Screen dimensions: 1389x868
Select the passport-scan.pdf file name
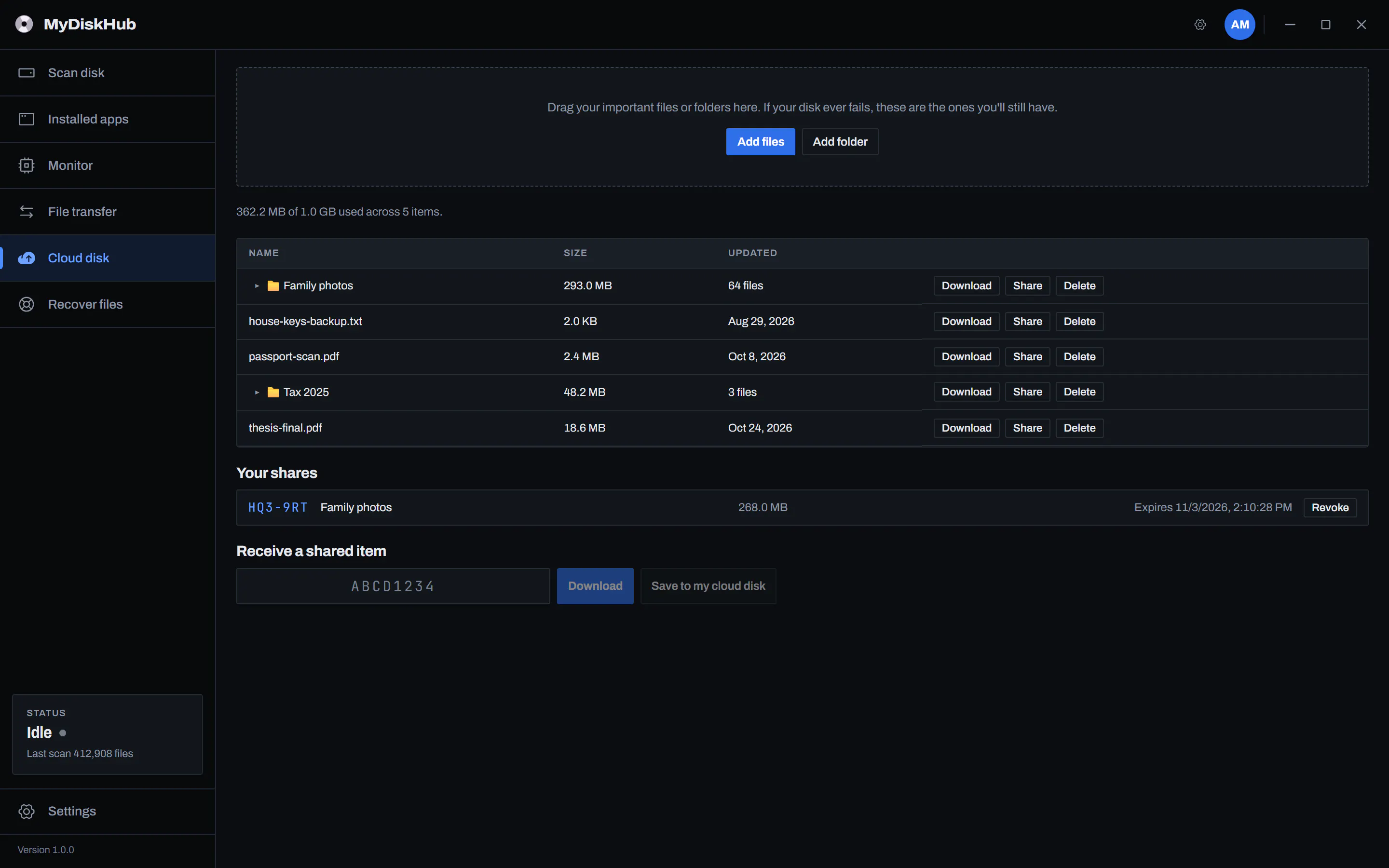tap(294, 356)
